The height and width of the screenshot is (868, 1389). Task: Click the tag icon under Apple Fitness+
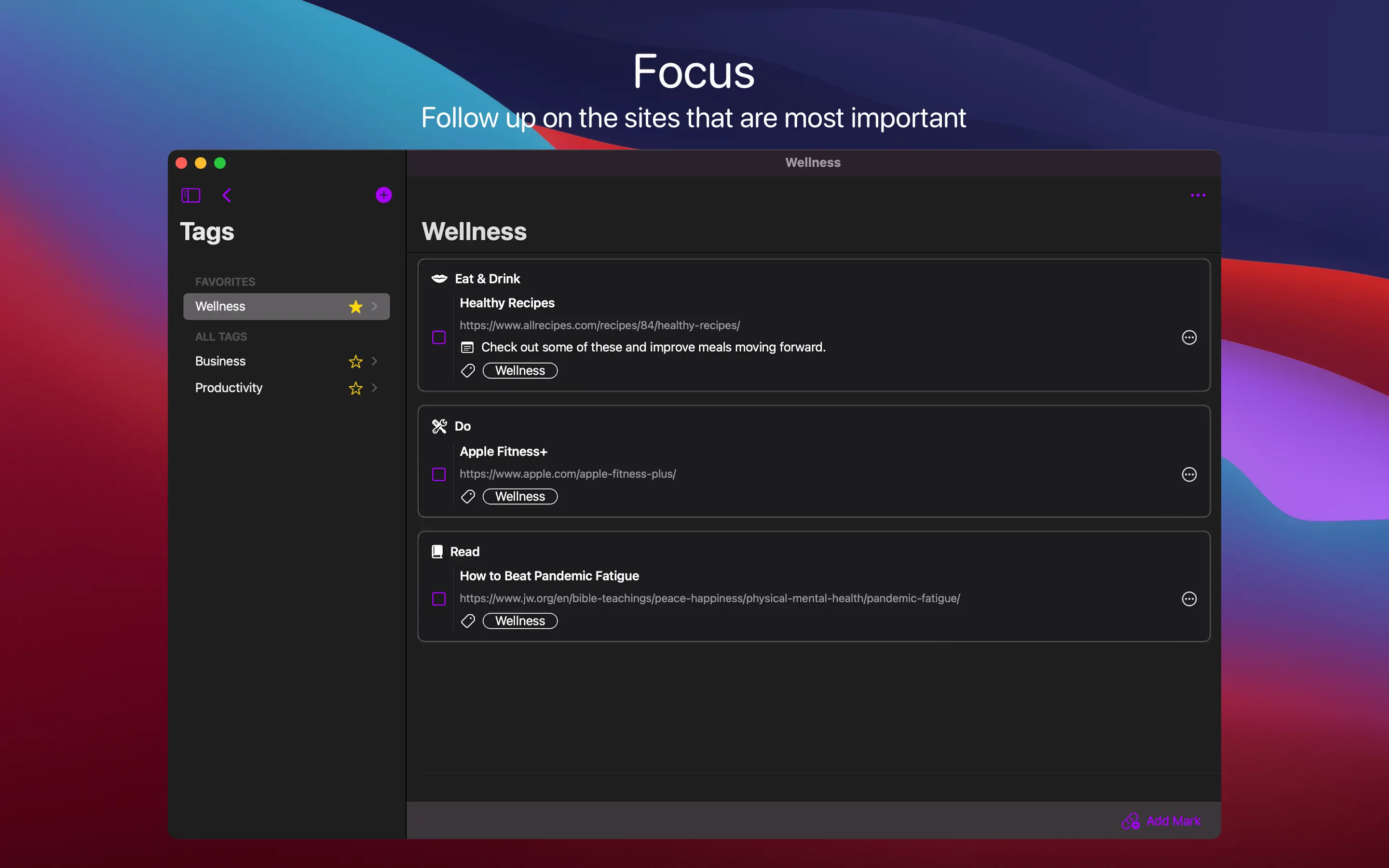(x=468, y=497)
